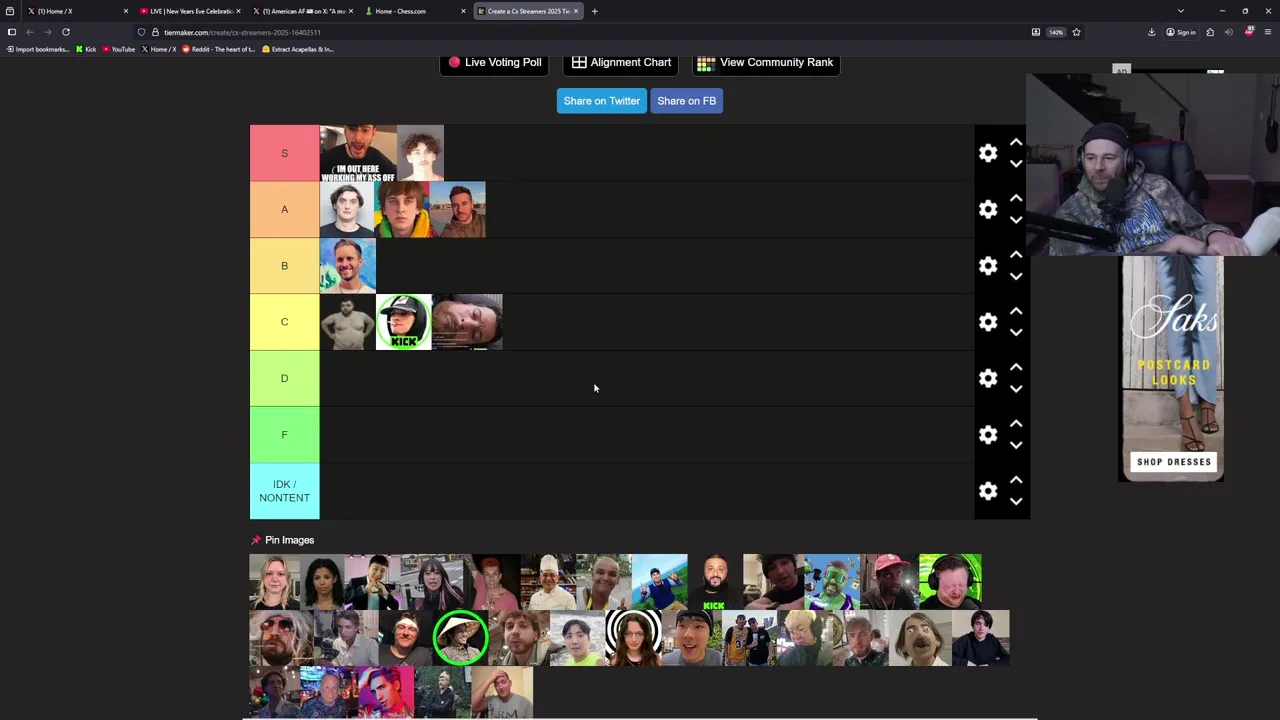Open the Reddit bookmark

tap(219, 49)
